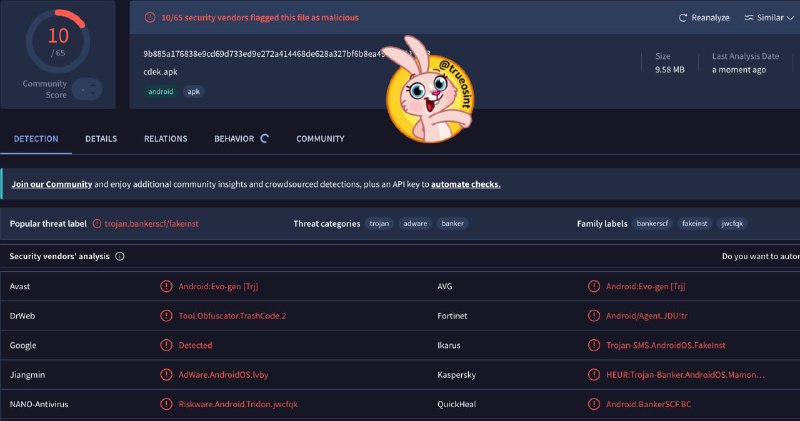
Task: Click the Jiangmin detection alert icon
Action: [x=166, y=375]
